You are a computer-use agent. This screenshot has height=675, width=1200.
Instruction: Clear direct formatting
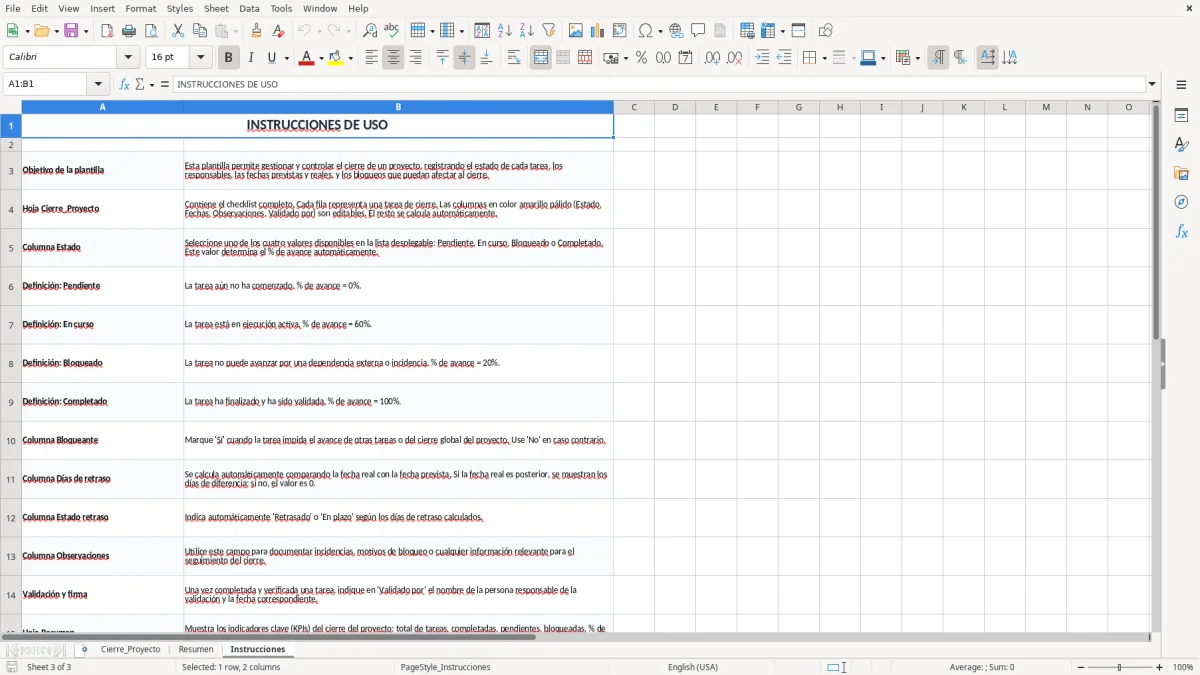pyautogui.click(x=279, y=31)
